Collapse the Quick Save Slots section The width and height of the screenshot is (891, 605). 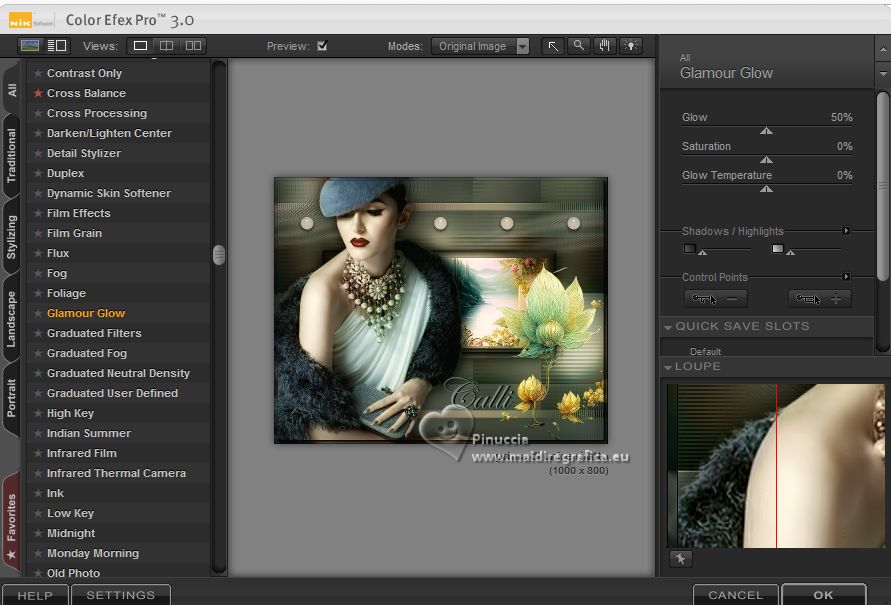click(x=667, y=327)
